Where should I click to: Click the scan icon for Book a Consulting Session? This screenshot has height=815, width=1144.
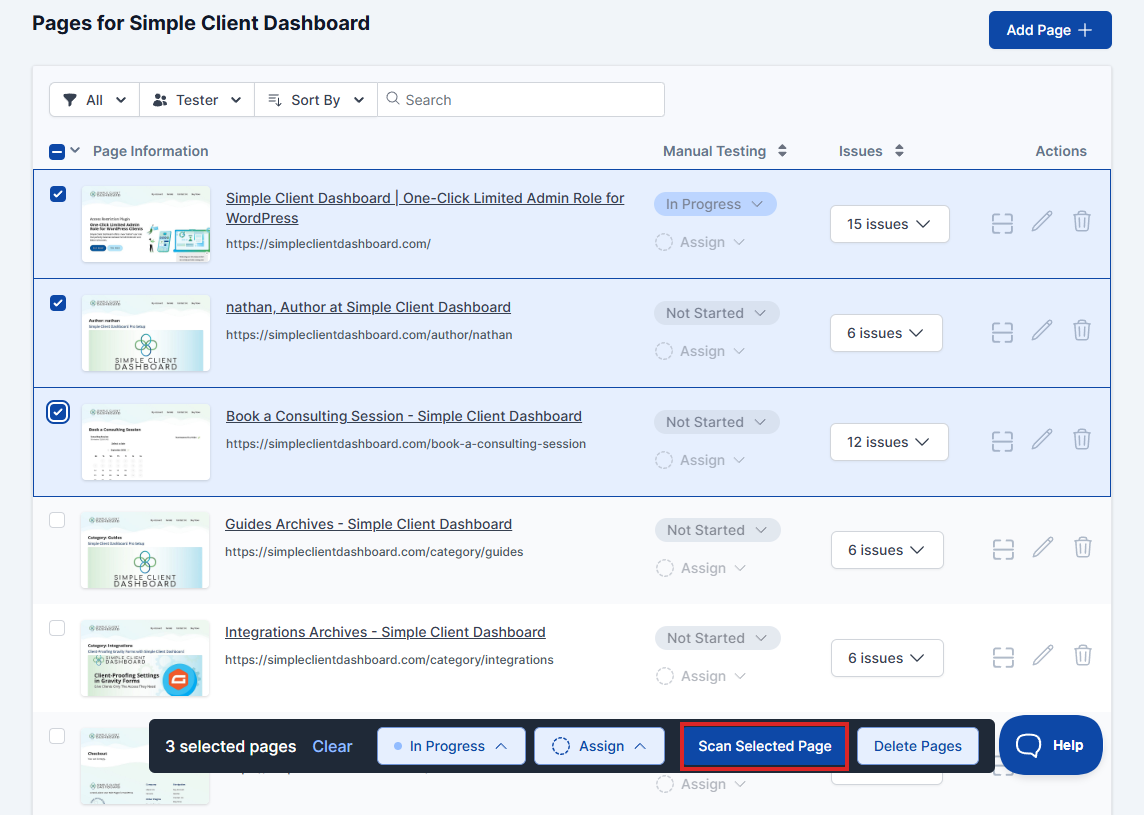click(1002, 441)
